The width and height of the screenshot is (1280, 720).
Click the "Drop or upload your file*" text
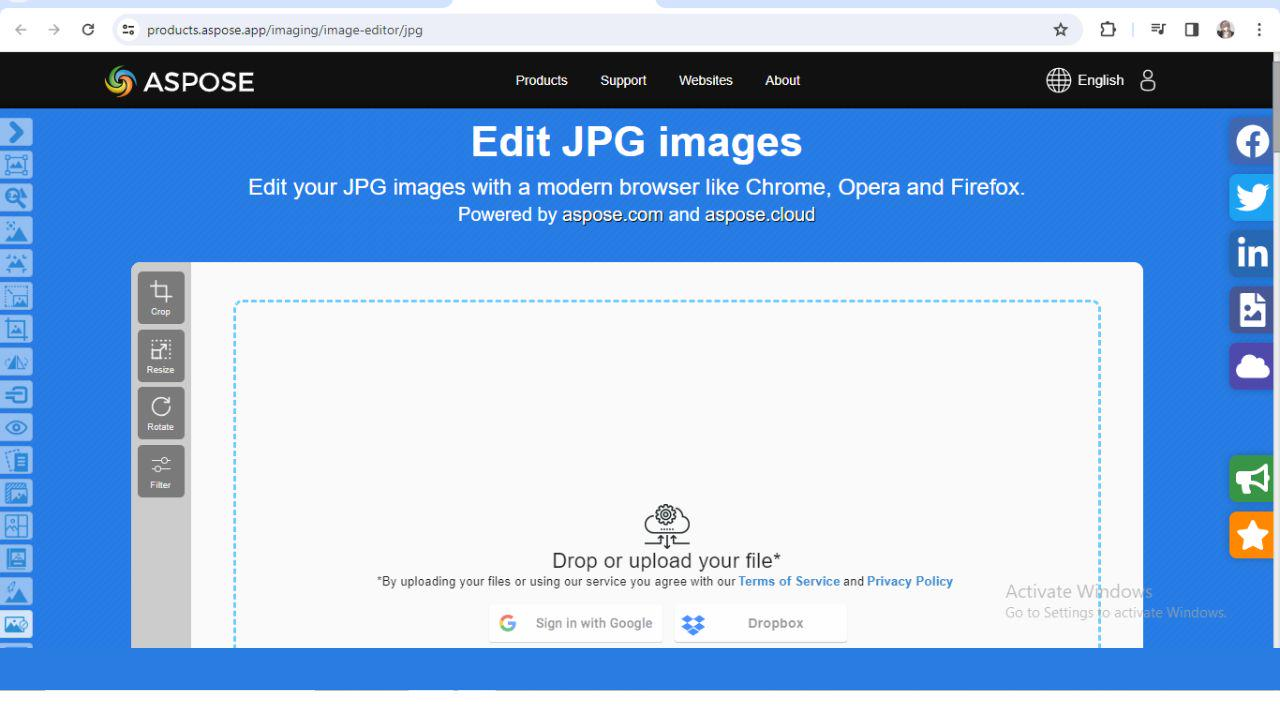click(x=667, y=561)
